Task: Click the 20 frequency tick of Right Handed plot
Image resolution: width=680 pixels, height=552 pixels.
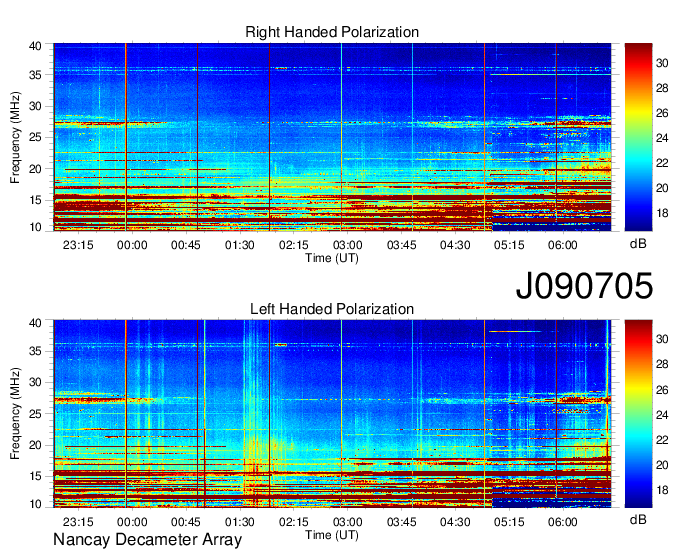Action: [x=35, y=169]
